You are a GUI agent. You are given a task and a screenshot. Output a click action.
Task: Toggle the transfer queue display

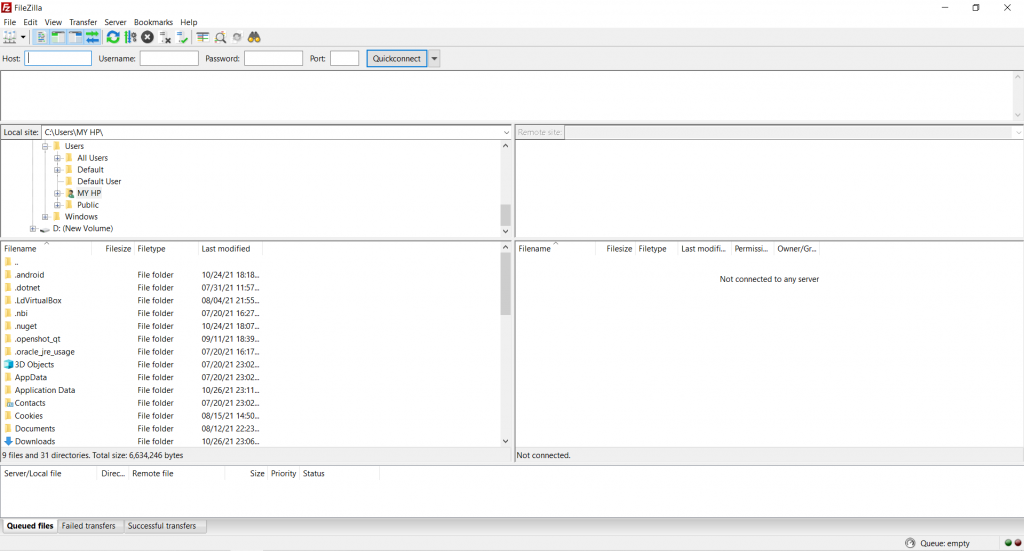(x=92, y=37)
